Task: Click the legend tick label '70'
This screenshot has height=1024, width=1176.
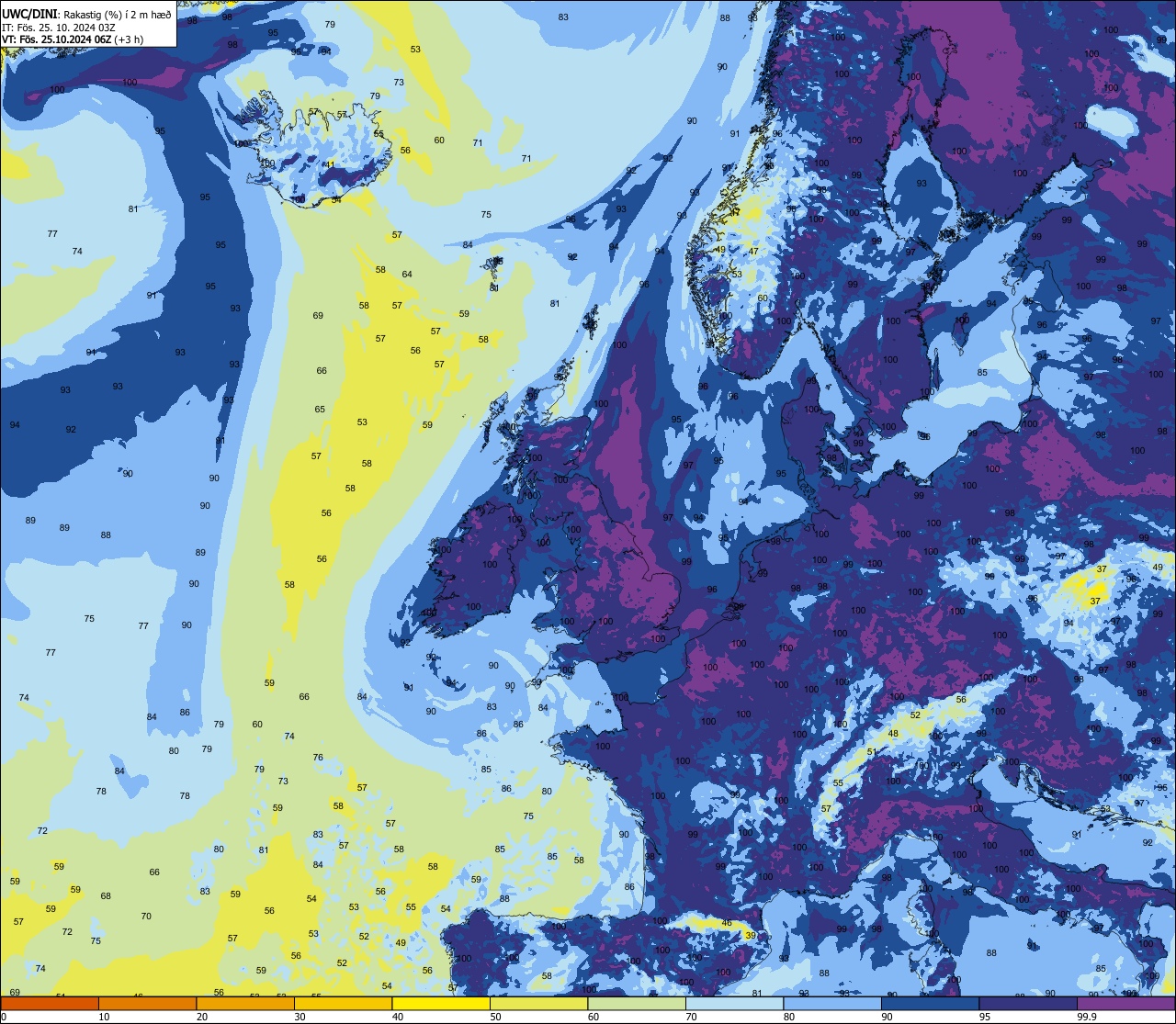Action: (x=691, y=1017)
